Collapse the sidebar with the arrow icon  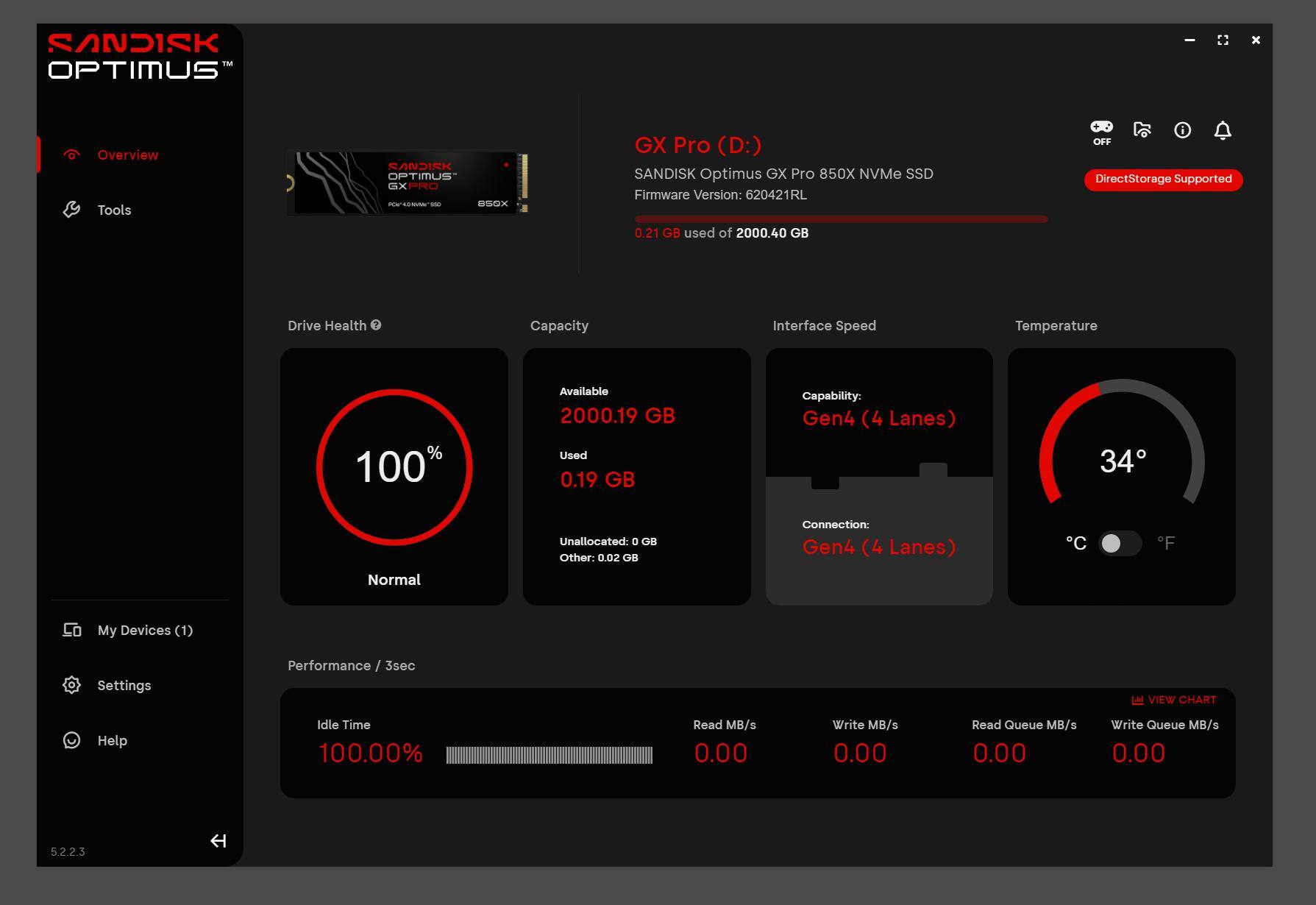coord(218,841)
